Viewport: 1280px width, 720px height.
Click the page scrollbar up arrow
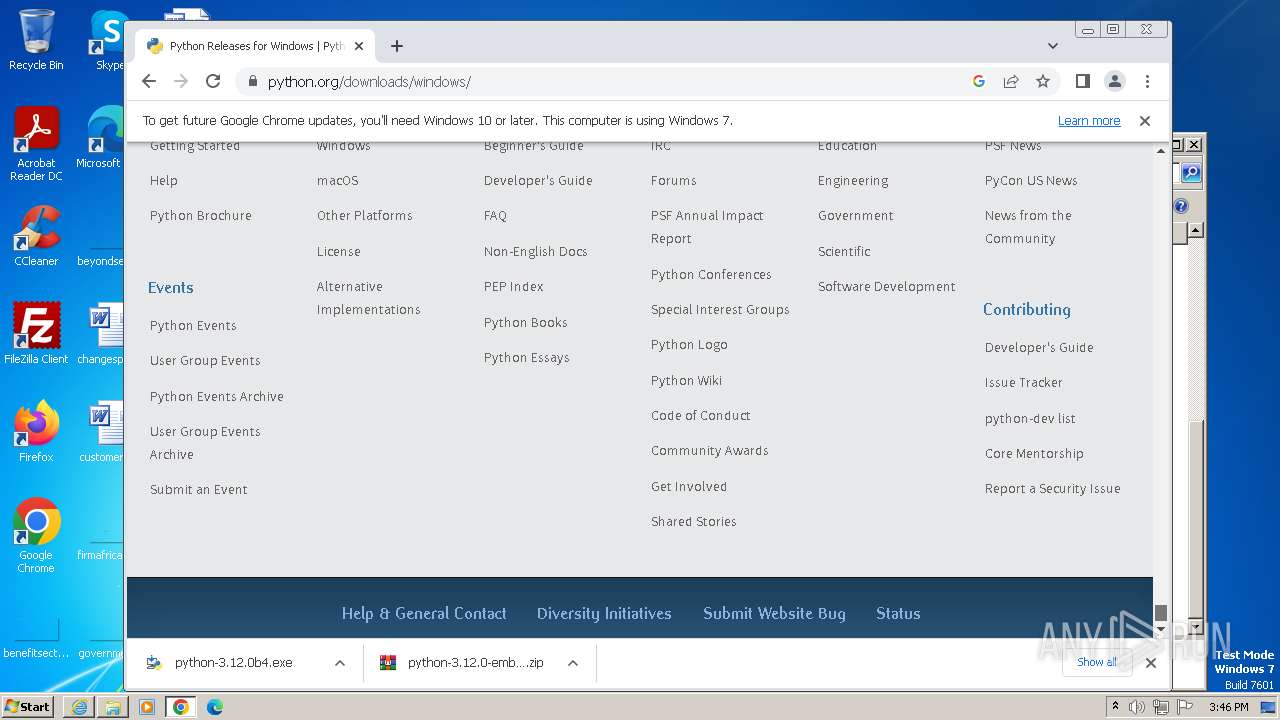coord(1161,150)
